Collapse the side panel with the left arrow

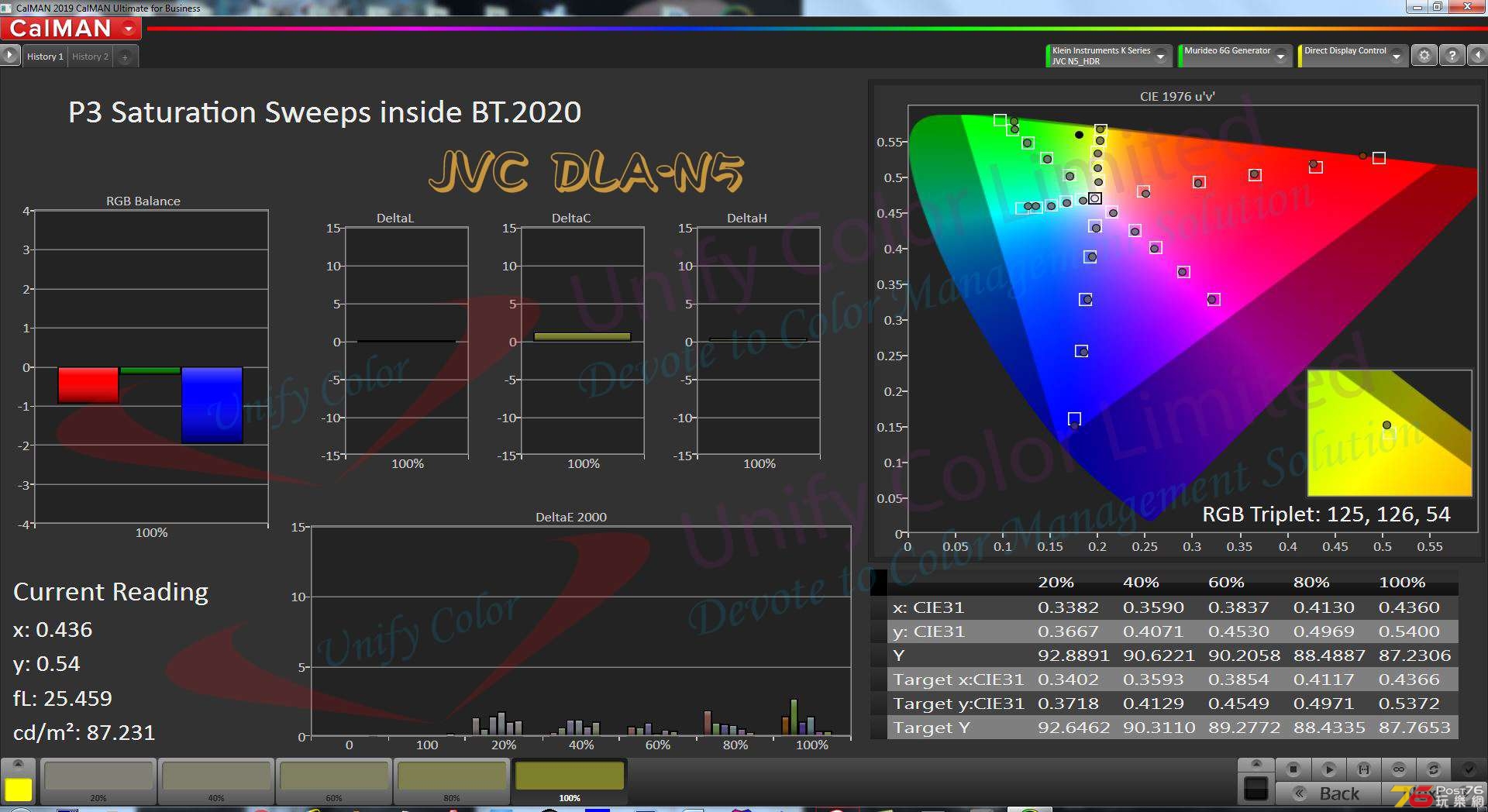[1477, 56]
